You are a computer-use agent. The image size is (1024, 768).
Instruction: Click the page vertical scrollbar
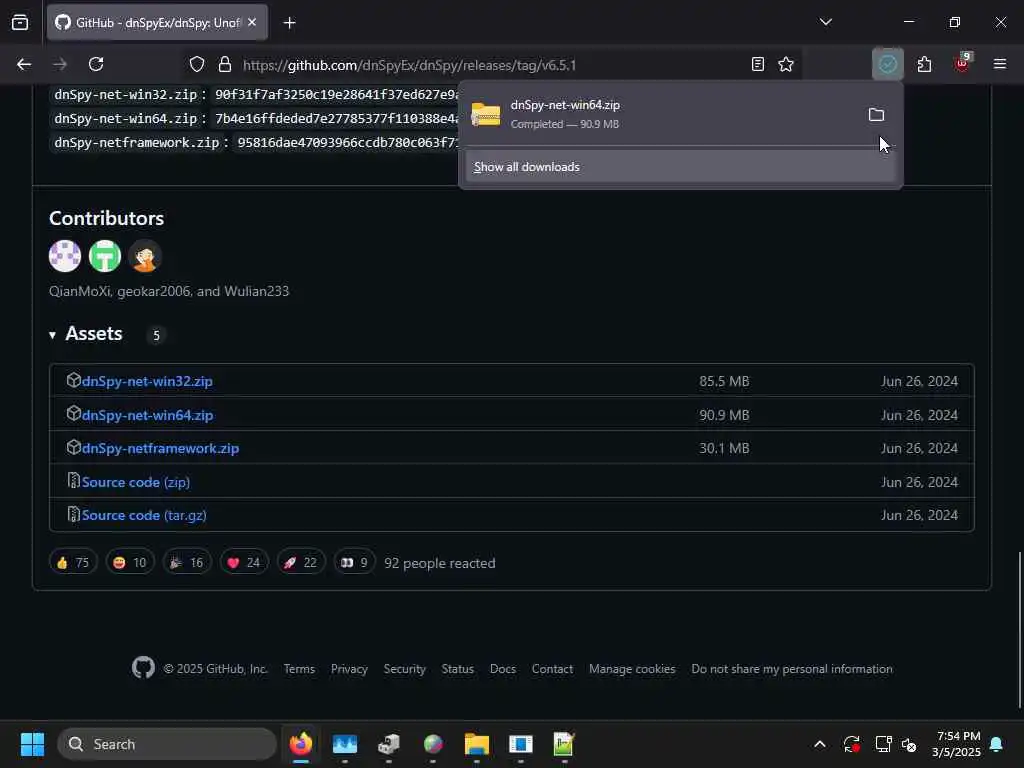[1019, 629]
